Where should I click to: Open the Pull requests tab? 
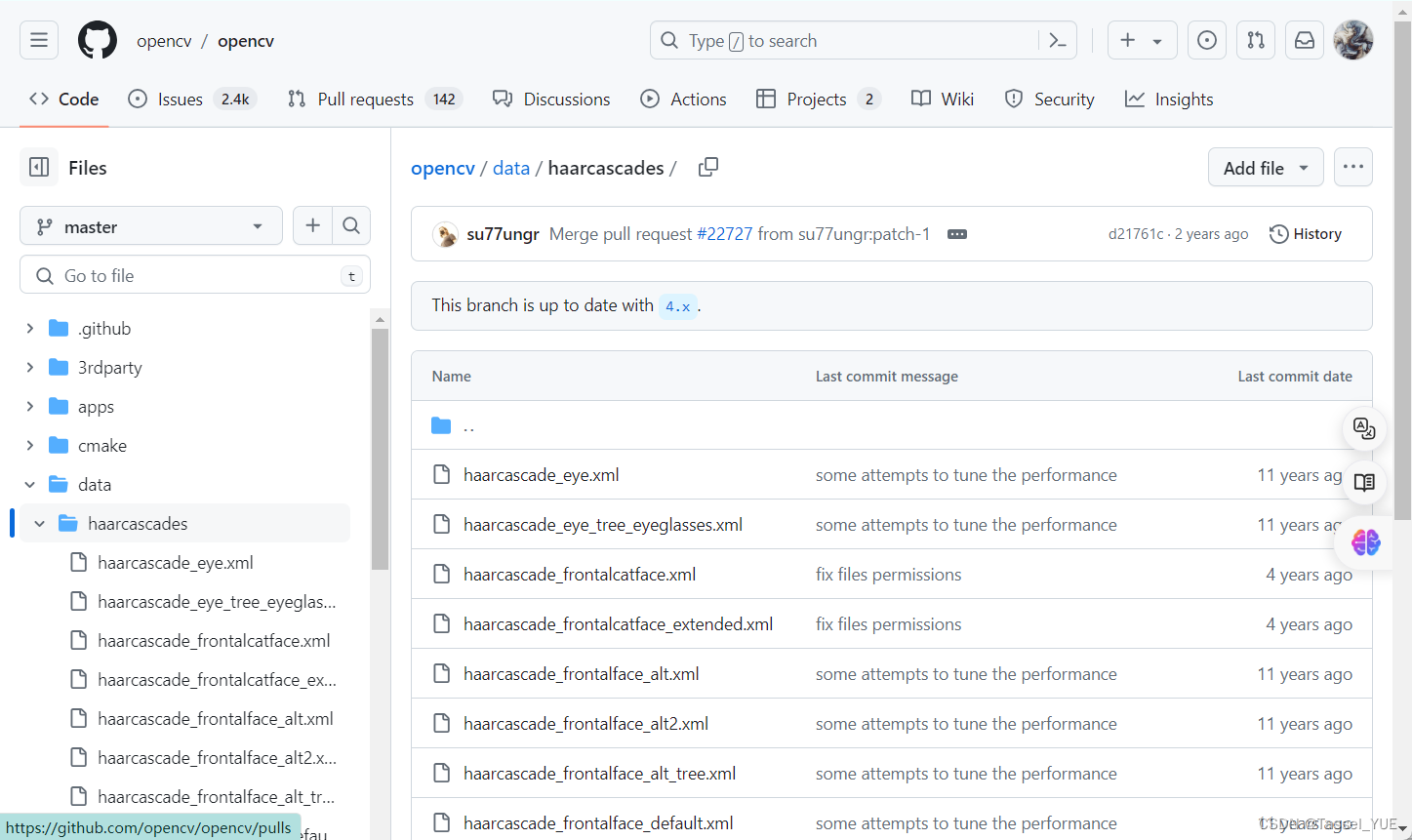(375, 100)
